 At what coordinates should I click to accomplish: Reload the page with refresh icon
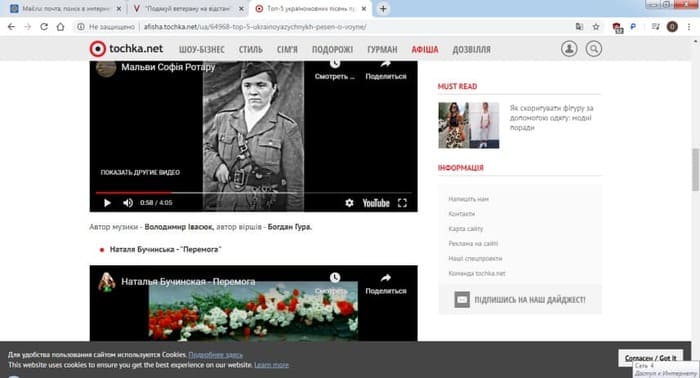(x=44, y=27)
